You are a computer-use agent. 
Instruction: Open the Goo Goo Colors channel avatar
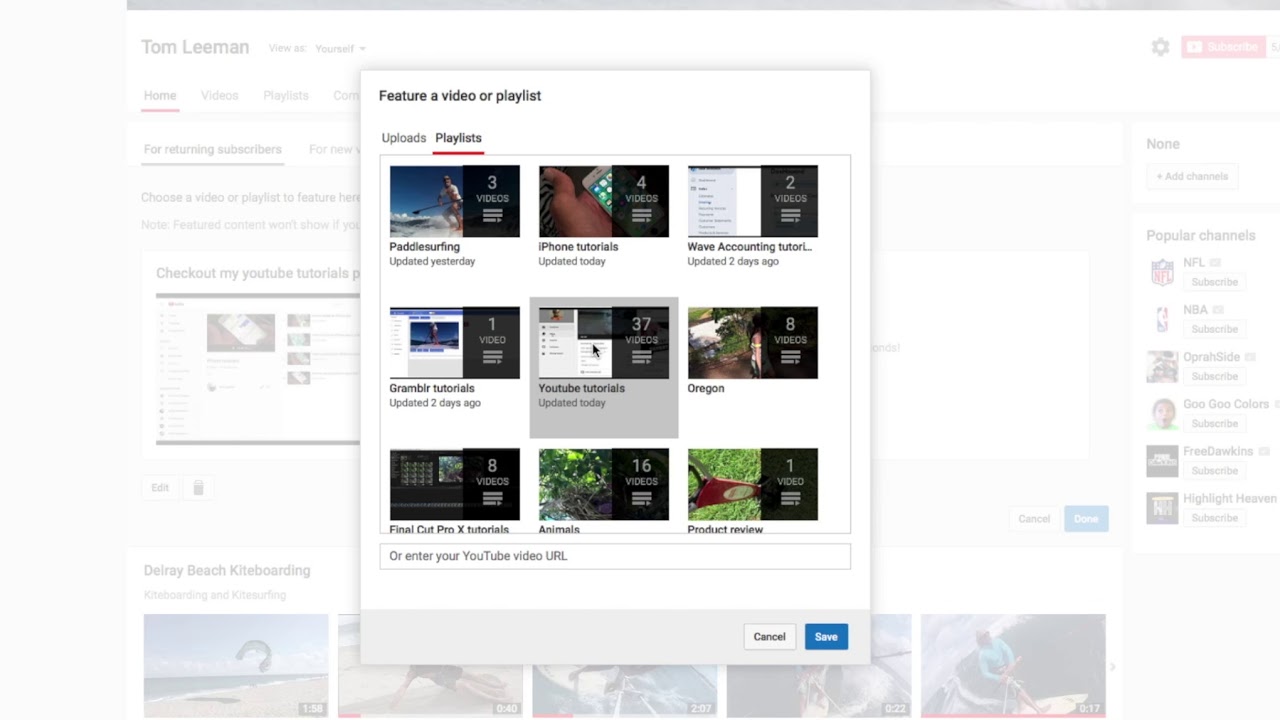click(1162, 413)
